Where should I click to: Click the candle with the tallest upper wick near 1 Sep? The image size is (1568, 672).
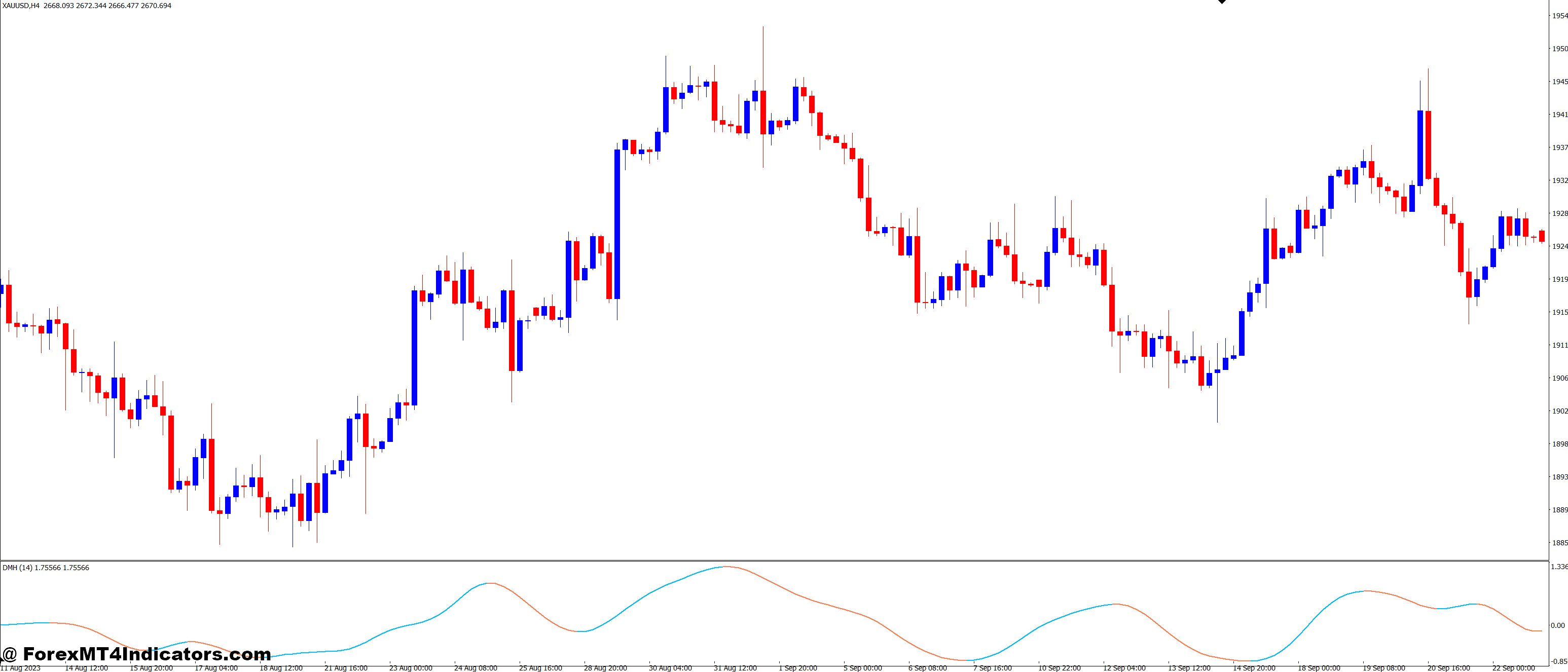tap(762, 113)
